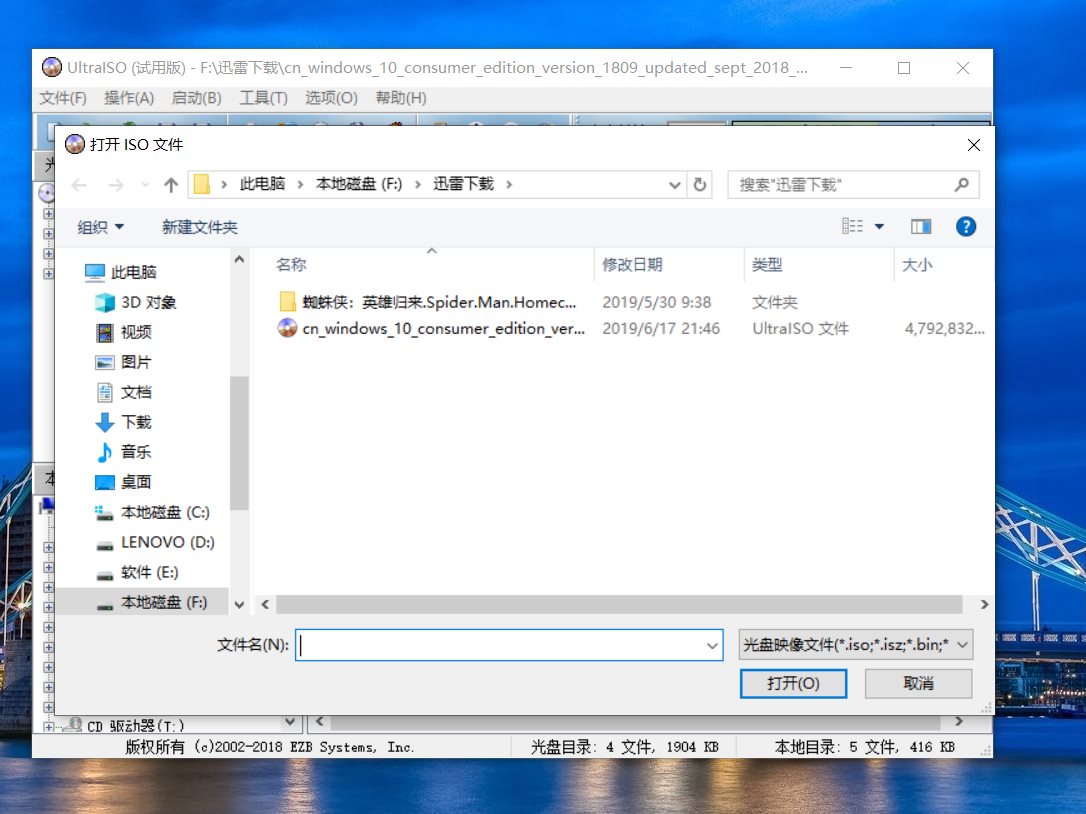This screenshot has width=1086, height=814.
Task: Open the 组织 dropdown menu
Action: [x=100, y=227]
